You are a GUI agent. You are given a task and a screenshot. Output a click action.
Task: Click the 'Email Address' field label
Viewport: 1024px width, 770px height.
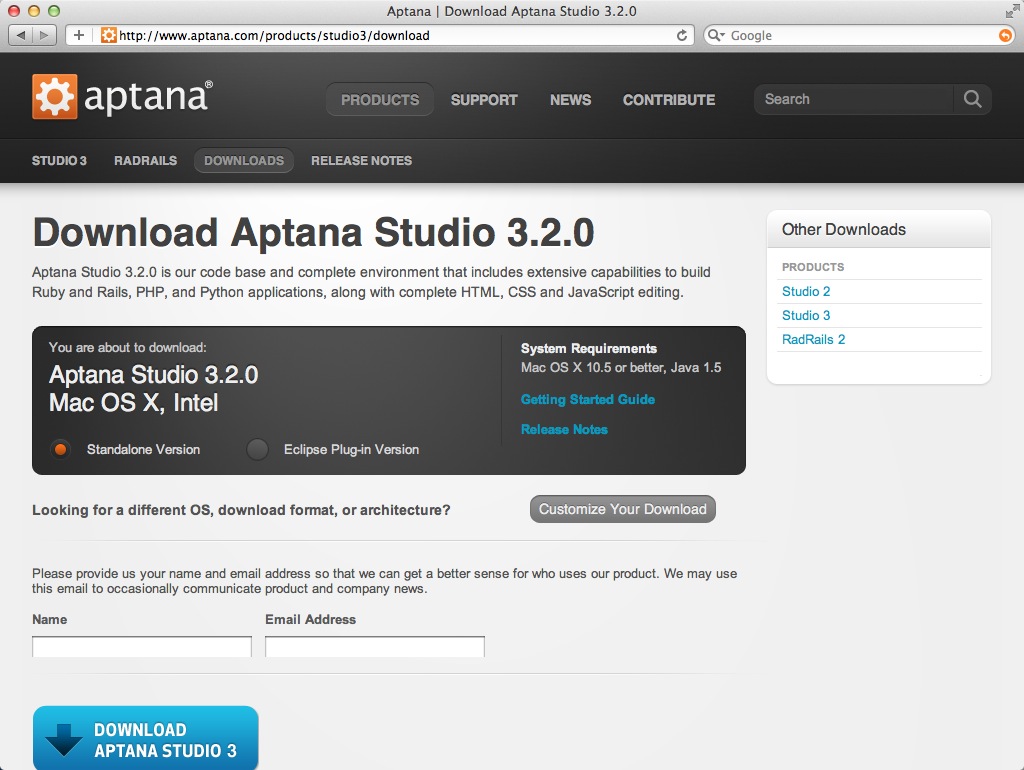[310, 620]
